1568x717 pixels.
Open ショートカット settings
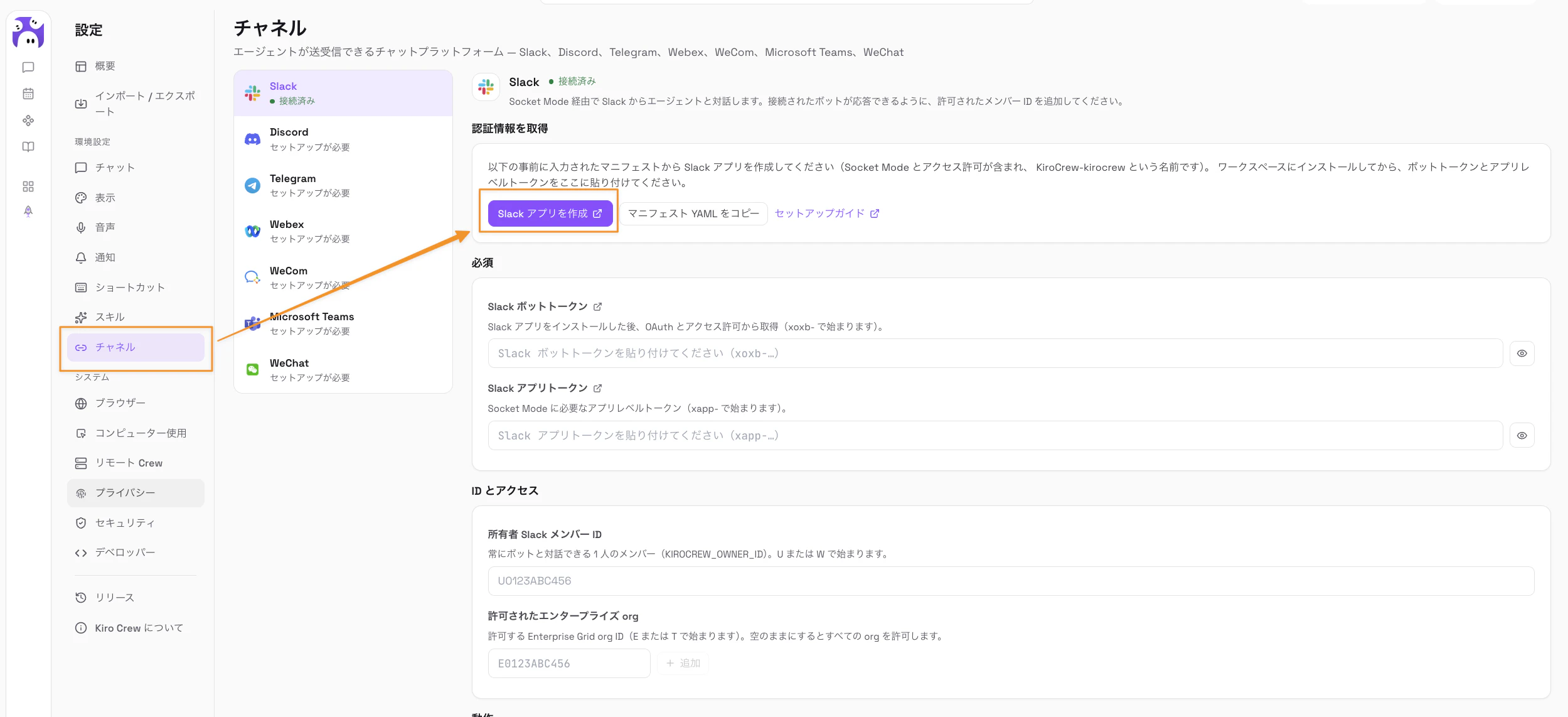tap(136, 288)
